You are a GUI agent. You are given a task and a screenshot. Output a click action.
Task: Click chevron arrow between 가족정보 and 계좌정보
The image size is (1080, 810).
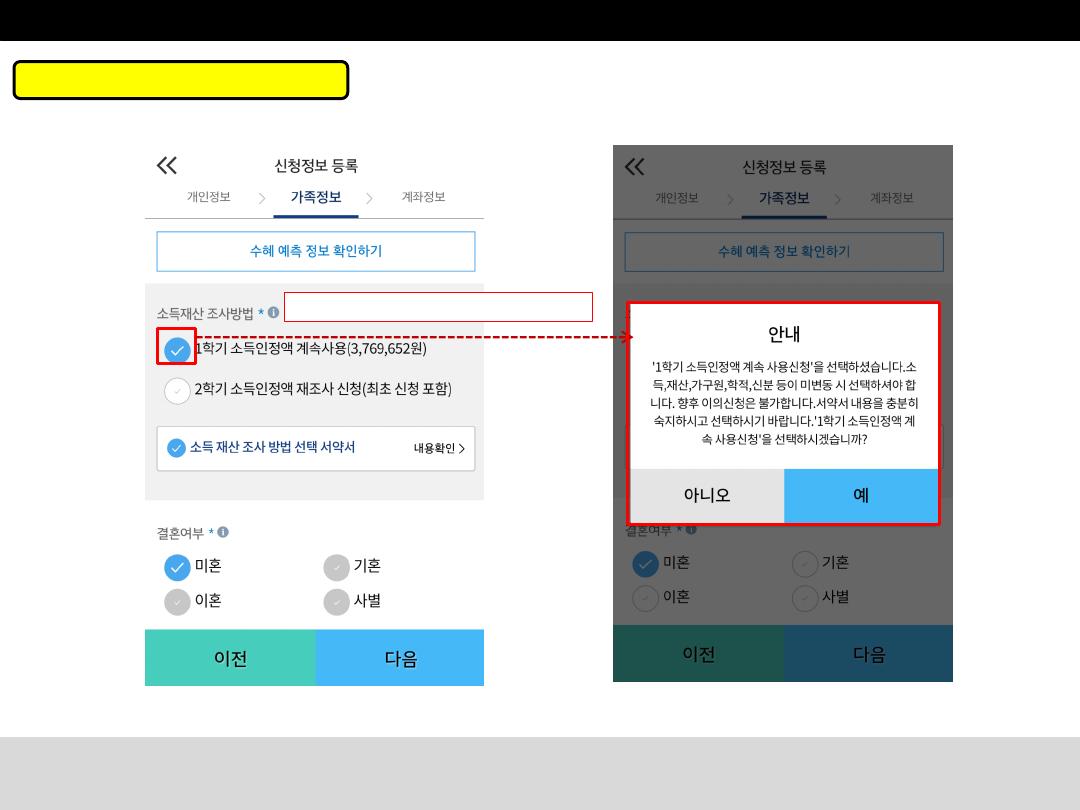(369, 198)
